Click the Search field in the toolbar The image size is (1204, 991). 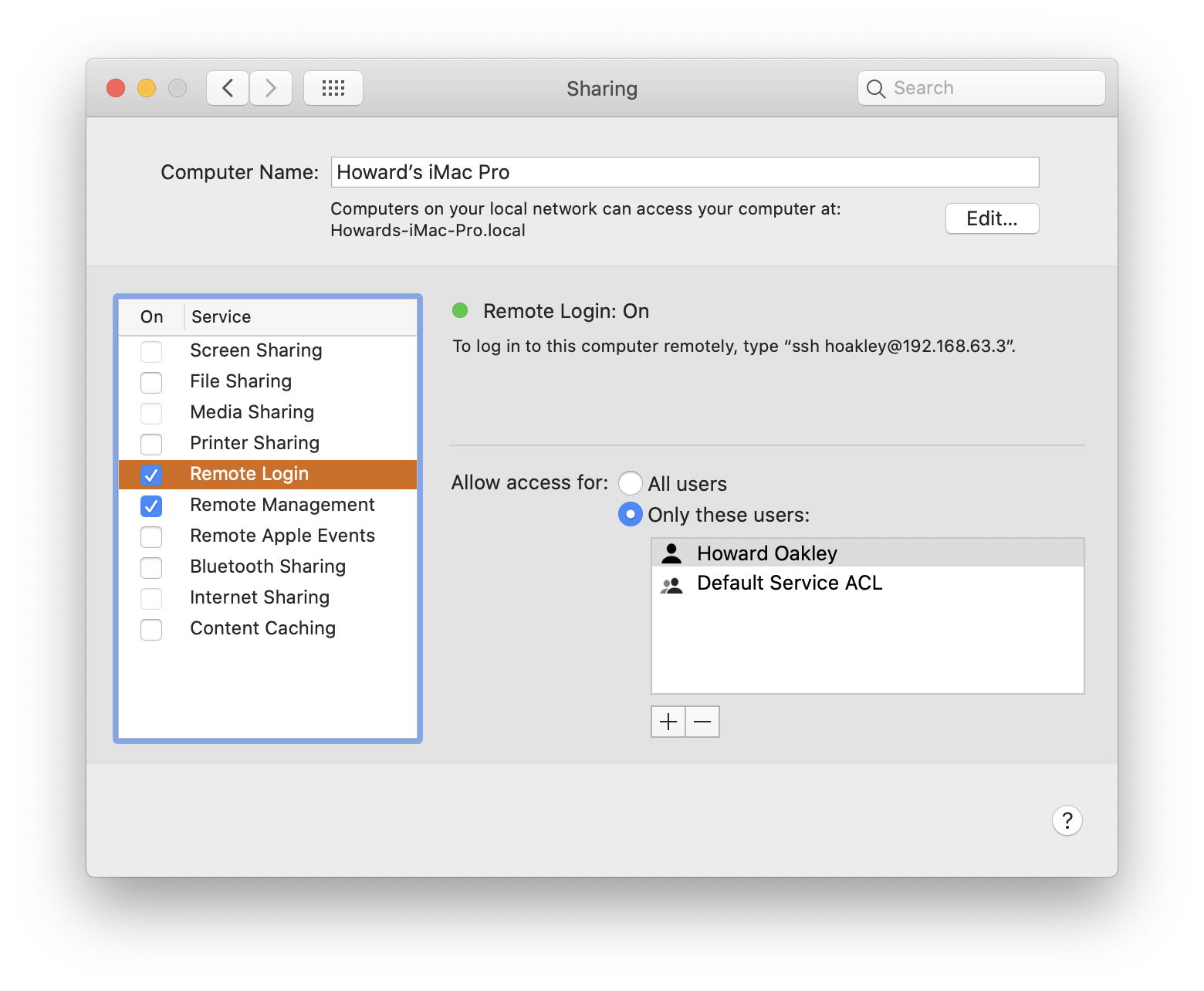click(992, 88)
